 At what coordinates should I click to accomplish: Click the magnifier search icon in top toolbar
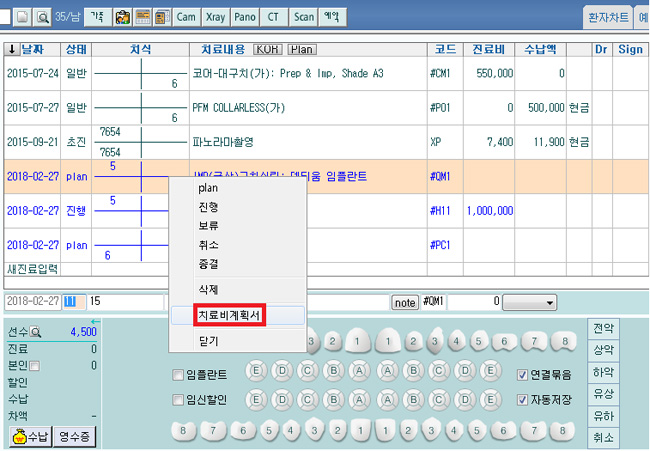pyautogui.click(x=42, y=17)
